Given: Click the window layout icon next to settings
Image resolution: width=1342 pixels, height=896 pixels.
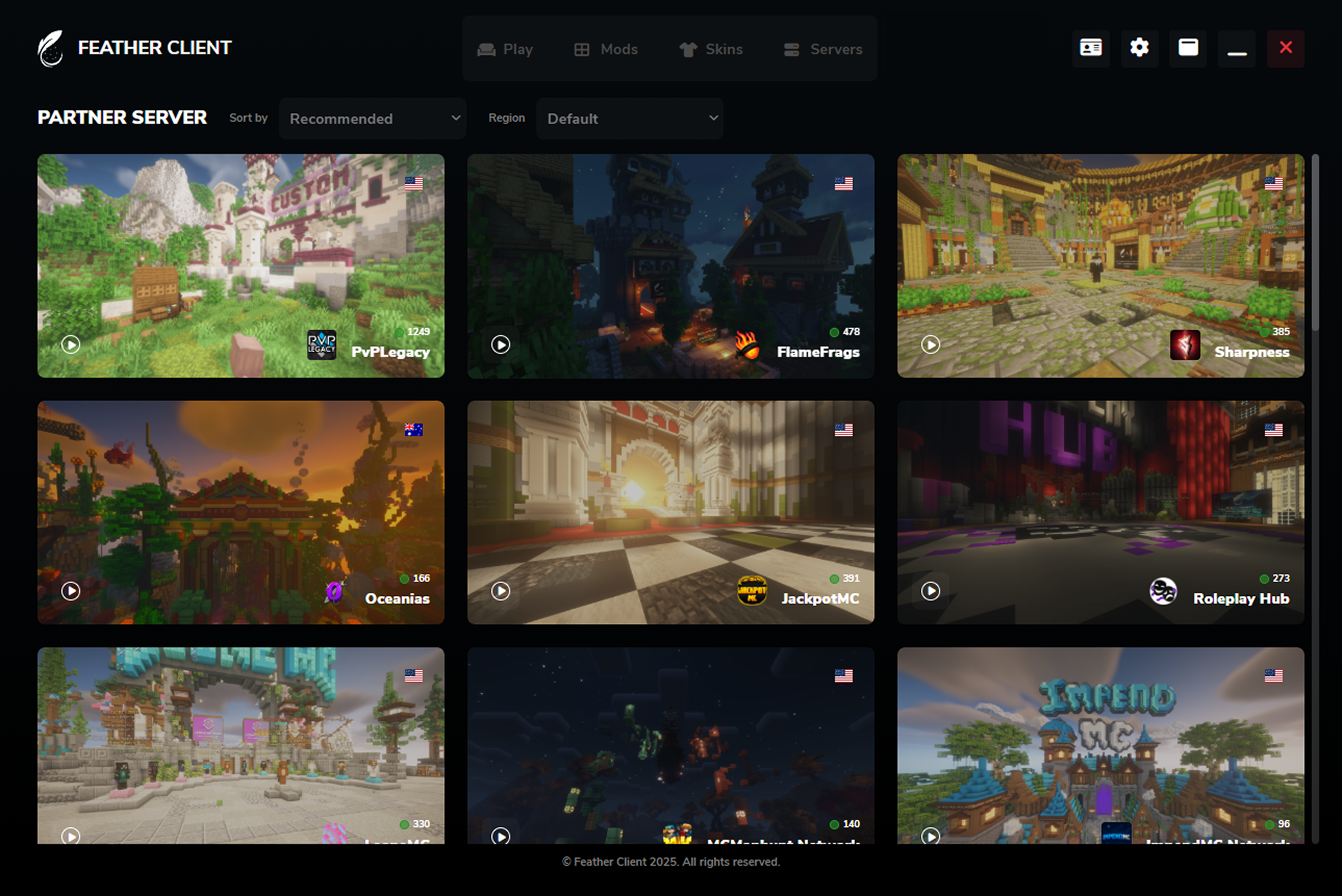Looking at the screenshot, I should click(1188, 48).
